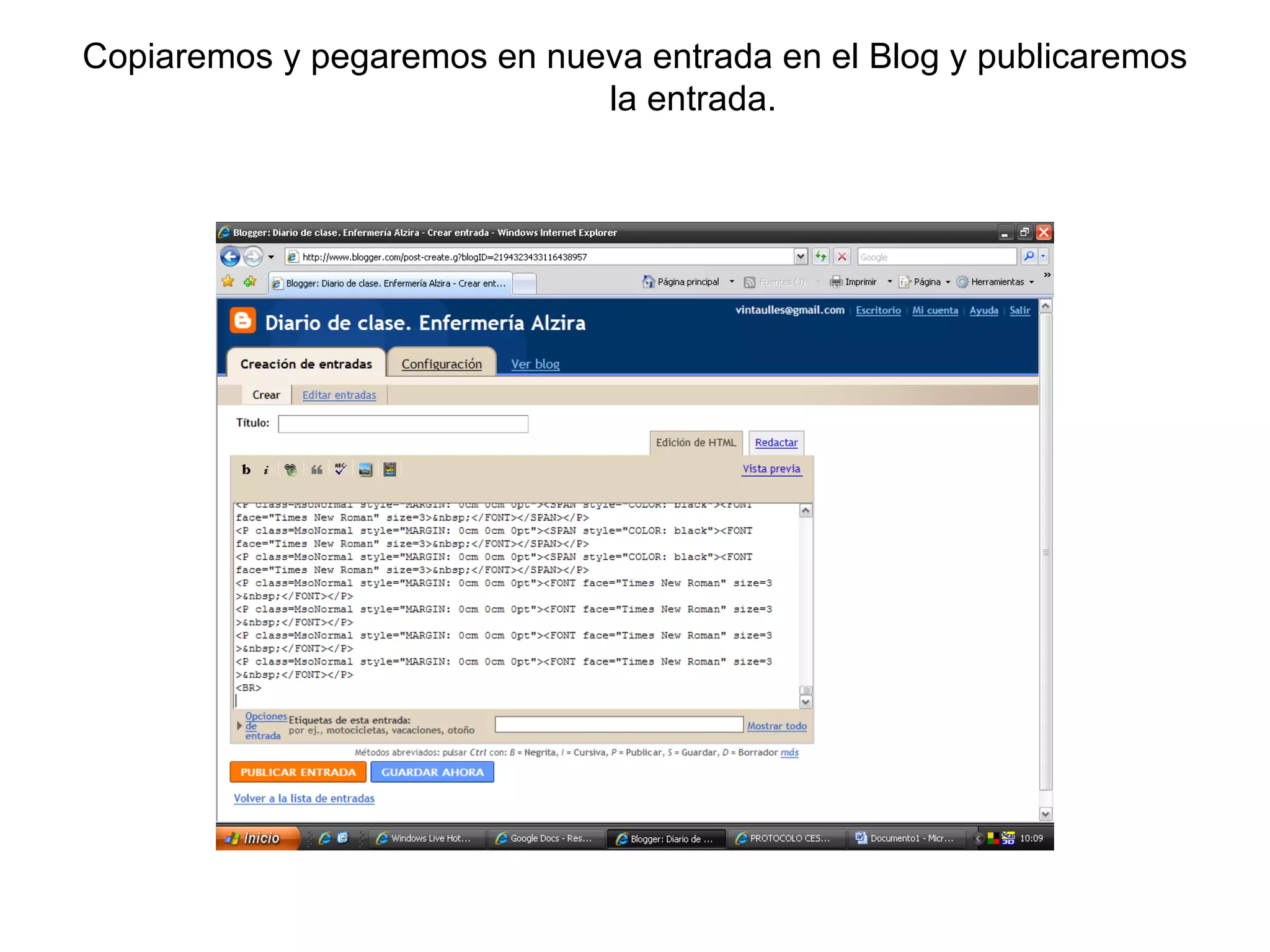The width and height of the screenshot is (1270, 952).
Task: Switch to the Configuración tab
Action: pos(442,364)
